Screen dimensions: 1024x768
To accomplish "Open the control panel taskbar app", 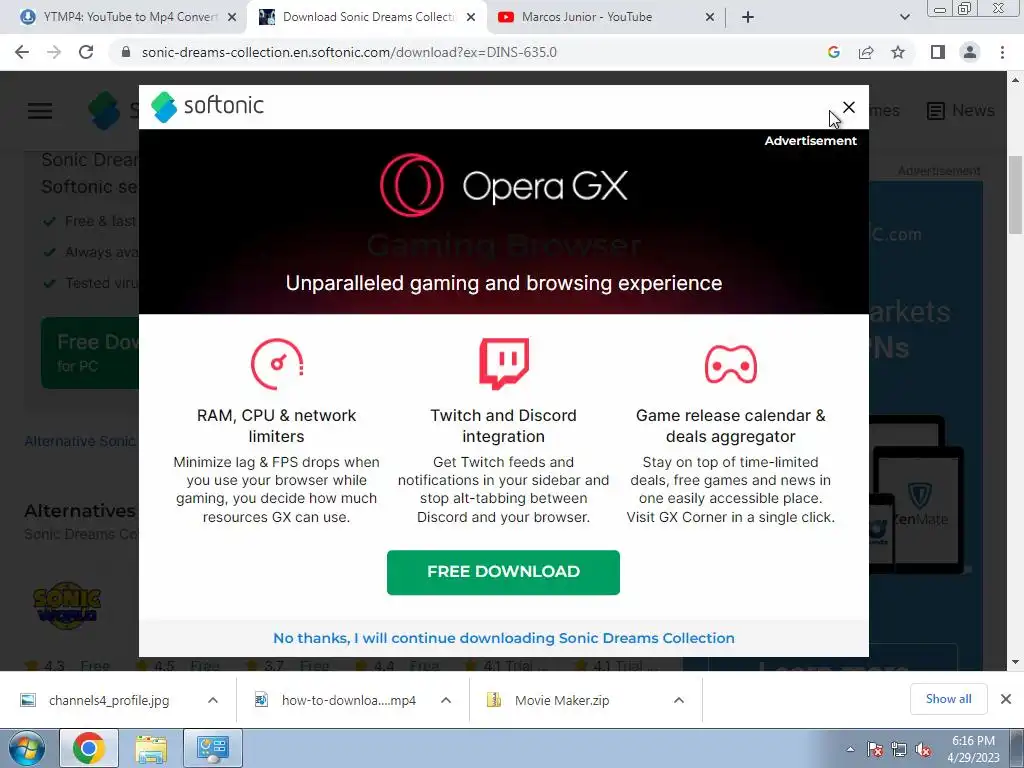I will (213, 748).
